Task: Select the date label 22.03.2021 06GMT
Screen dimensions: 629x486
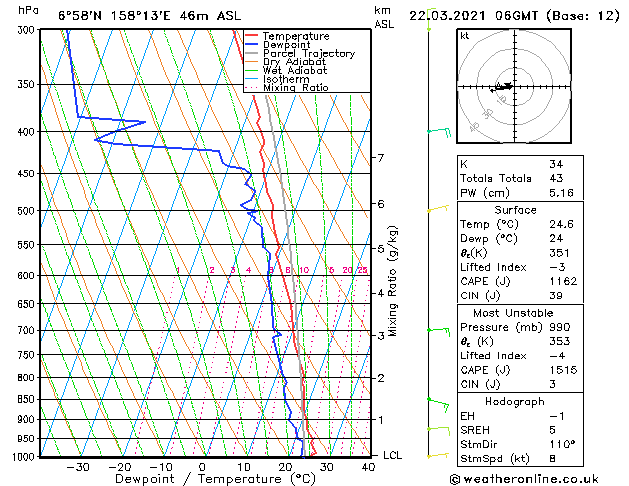Action: (474, 16)
